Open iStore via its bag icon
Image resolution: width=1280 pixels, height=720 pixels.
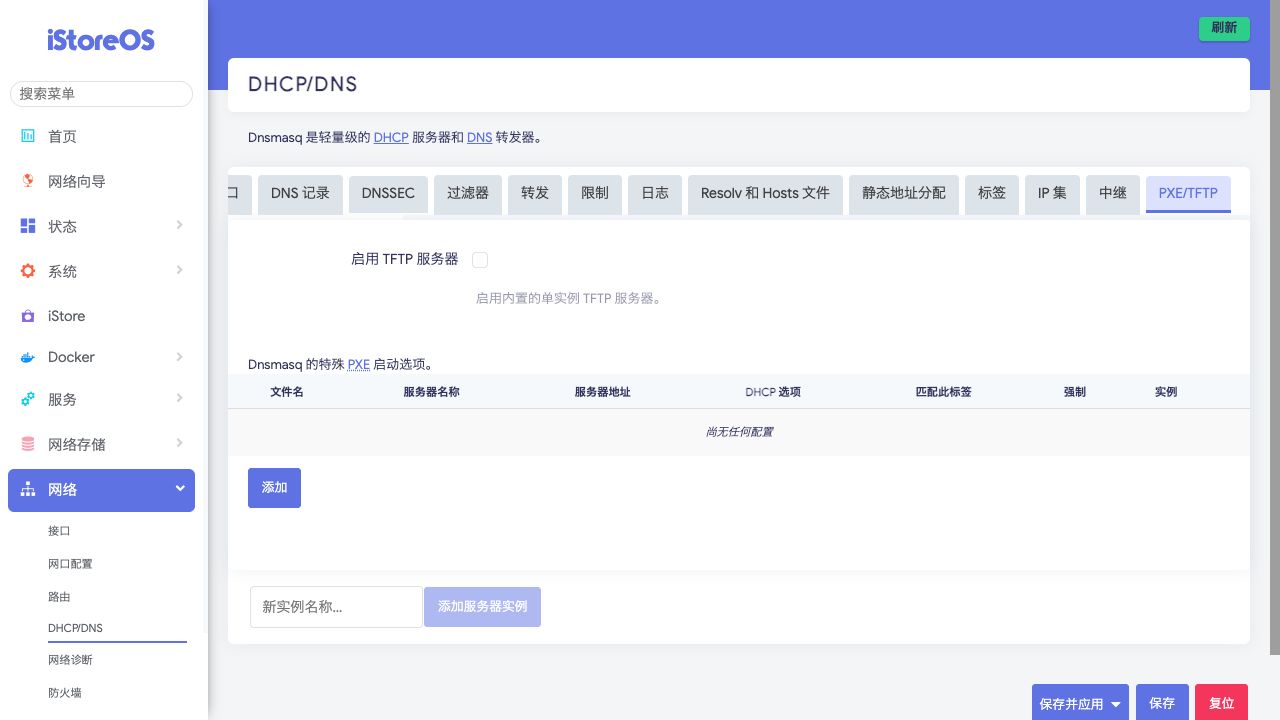(x=28, y=316)
